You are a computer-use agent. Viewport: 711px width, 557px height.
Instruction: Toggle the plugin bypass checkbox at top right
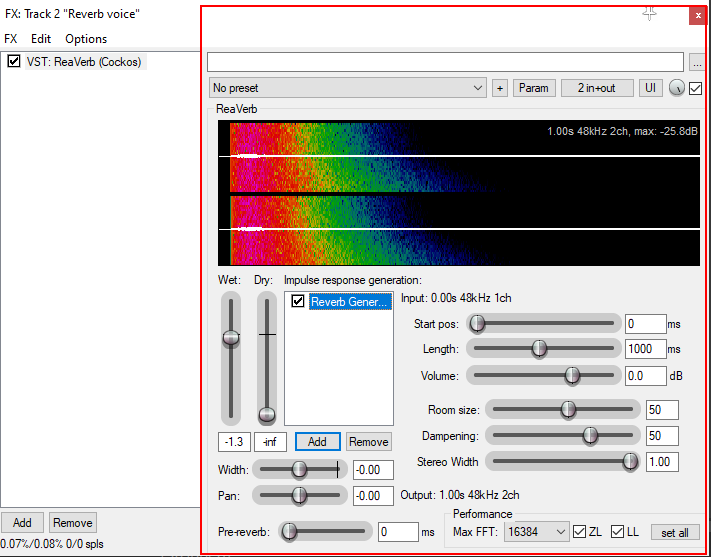click(x=695, y=88)
